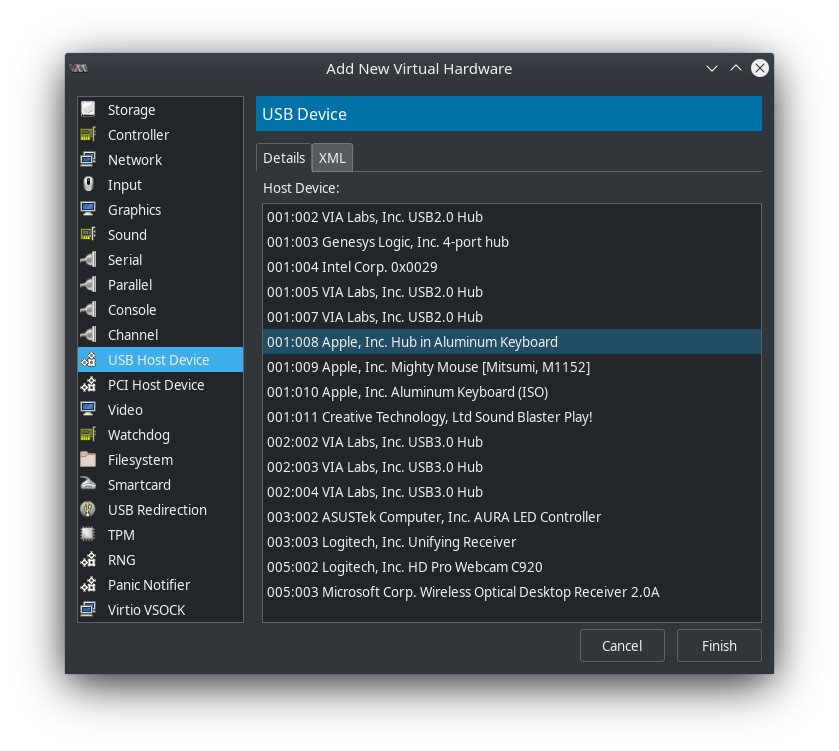Select the Graphics hardware type label
This screenshot has width=839, height=751.
click(x=134, y=210)
